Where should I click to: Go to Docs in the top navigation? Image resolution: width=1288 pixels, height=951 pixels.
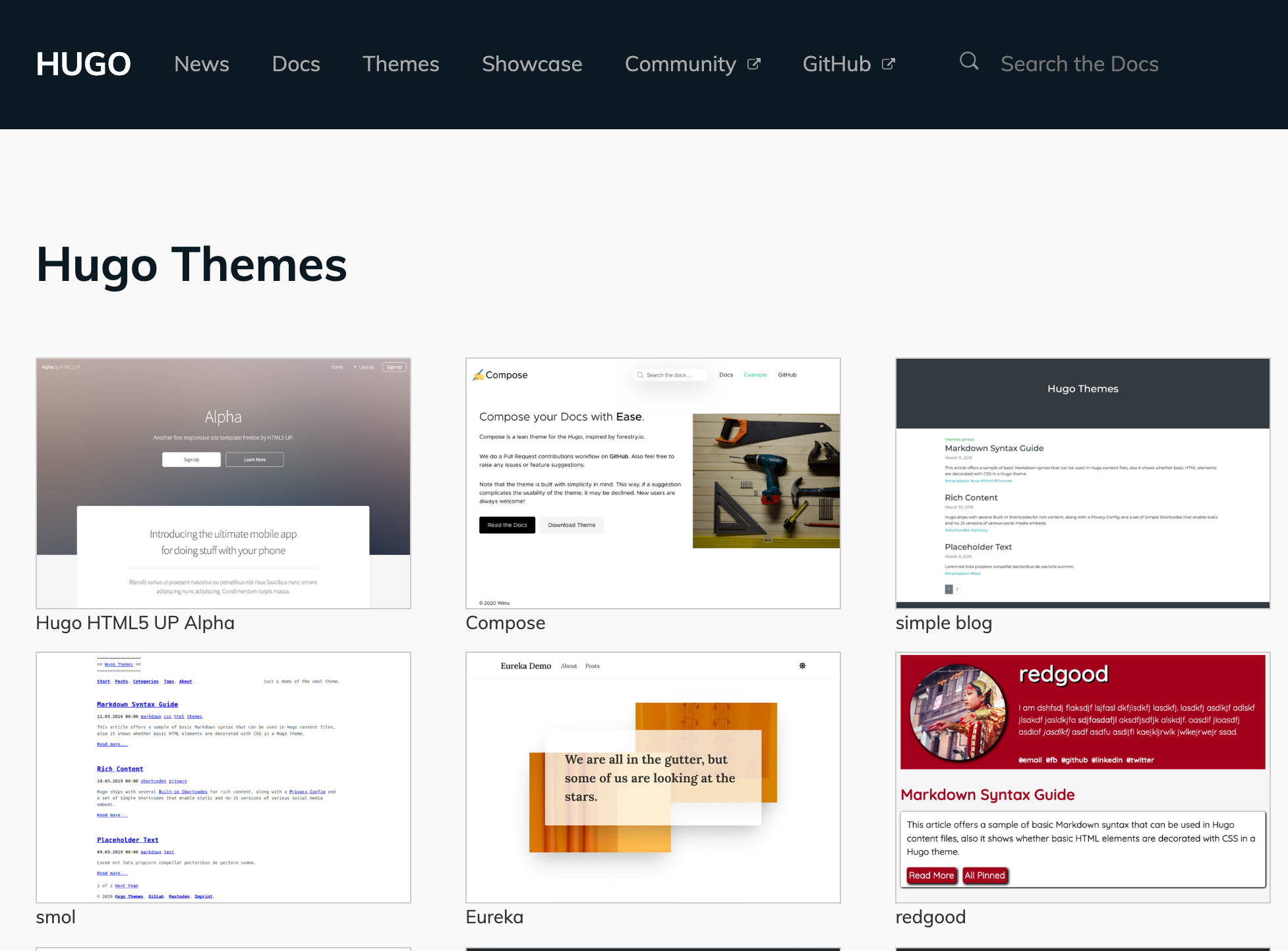(x=296, y=64)
